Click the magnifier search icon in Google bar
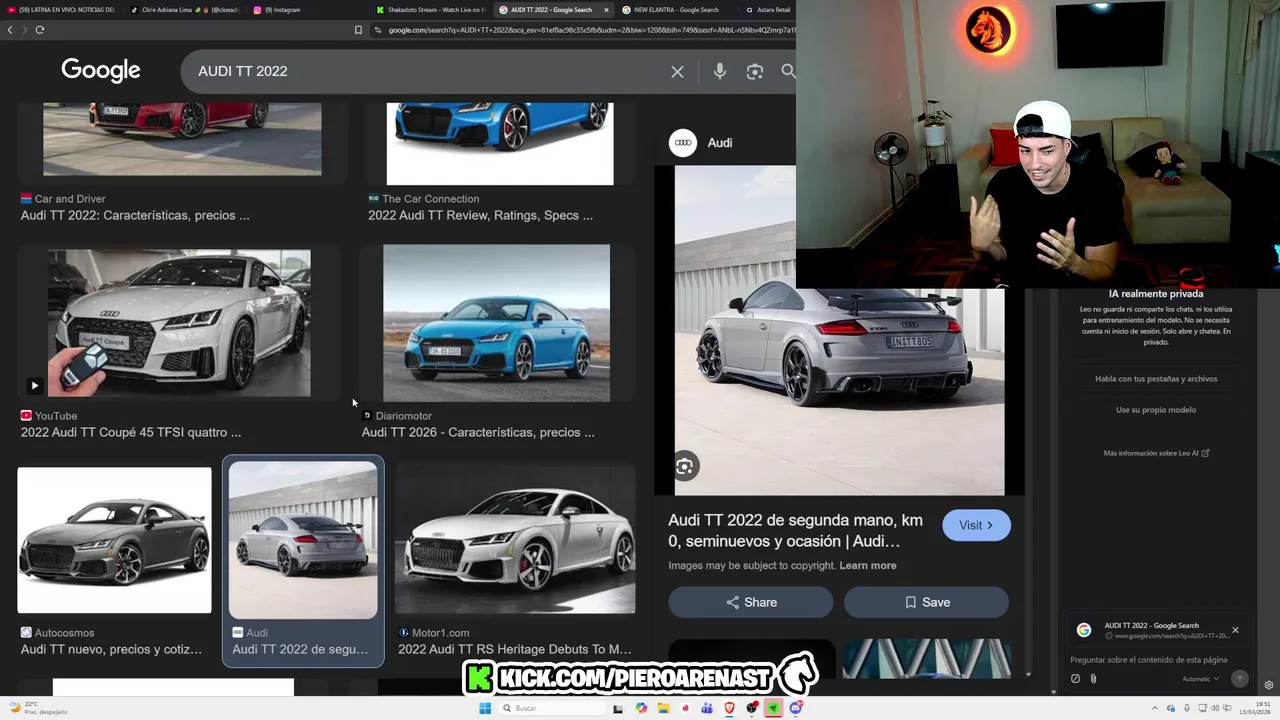The height and width of the screenshot is (720, 1280). (x=788, y=71)
